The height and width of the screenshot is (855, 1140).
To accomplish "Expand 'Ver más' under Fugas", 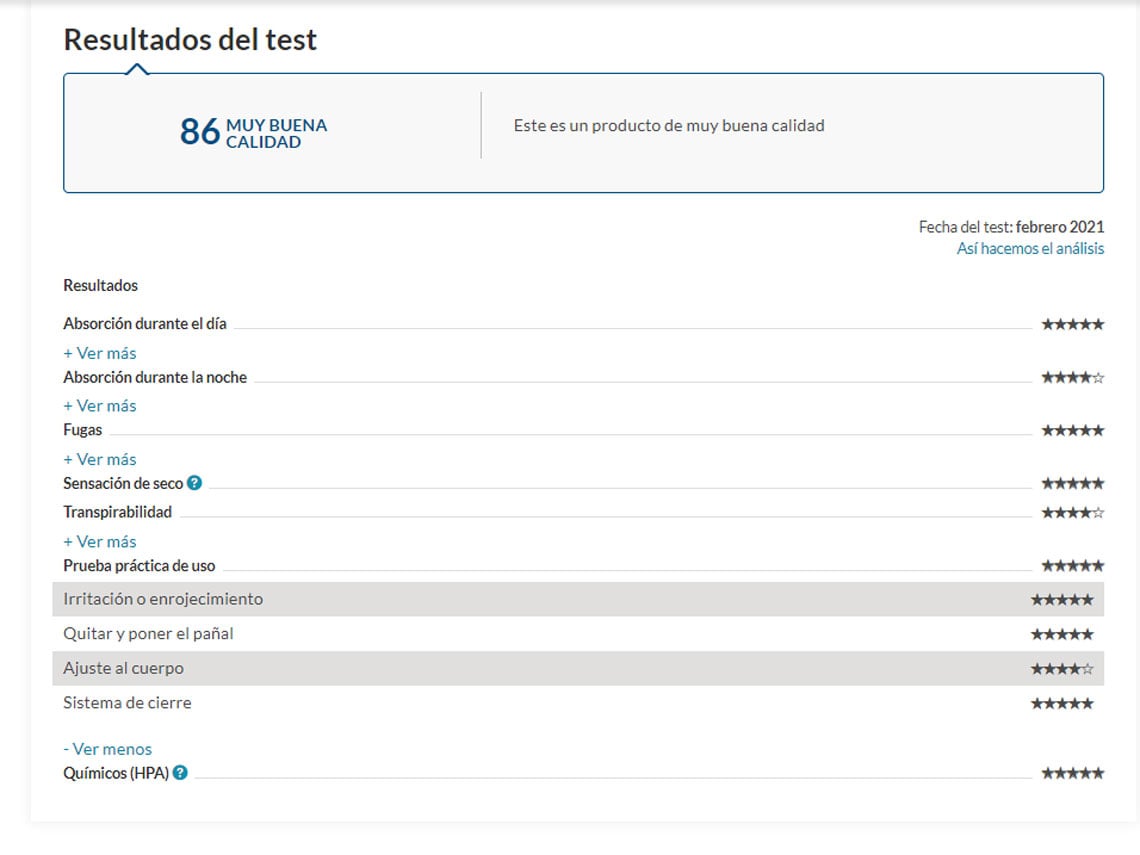I will pos(100,459).
